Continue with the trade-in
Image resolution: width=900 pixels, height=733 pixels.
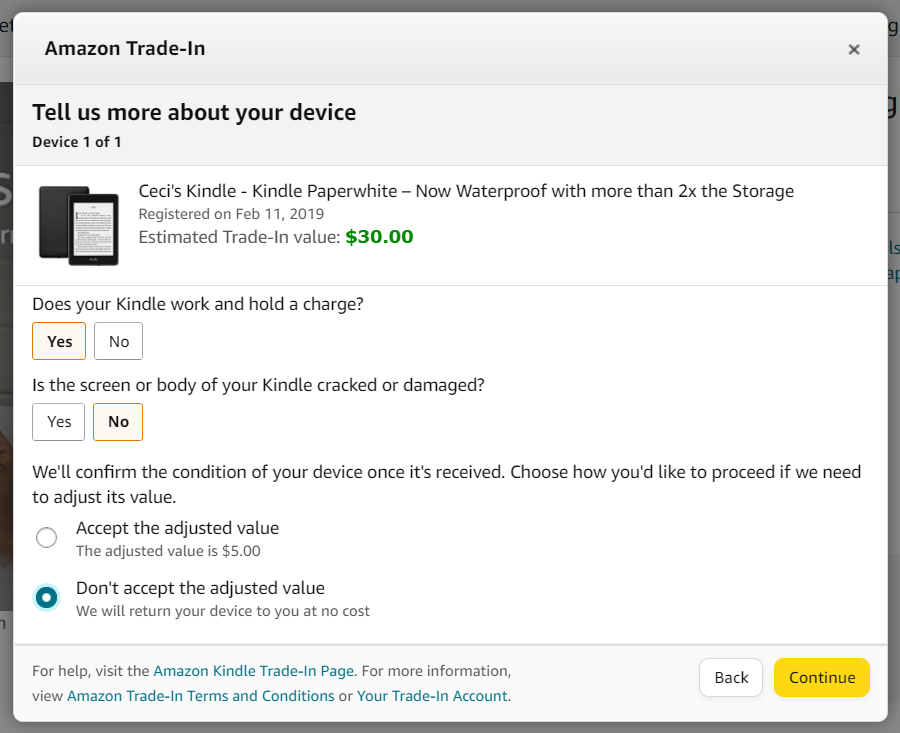[x=822, y=677]
